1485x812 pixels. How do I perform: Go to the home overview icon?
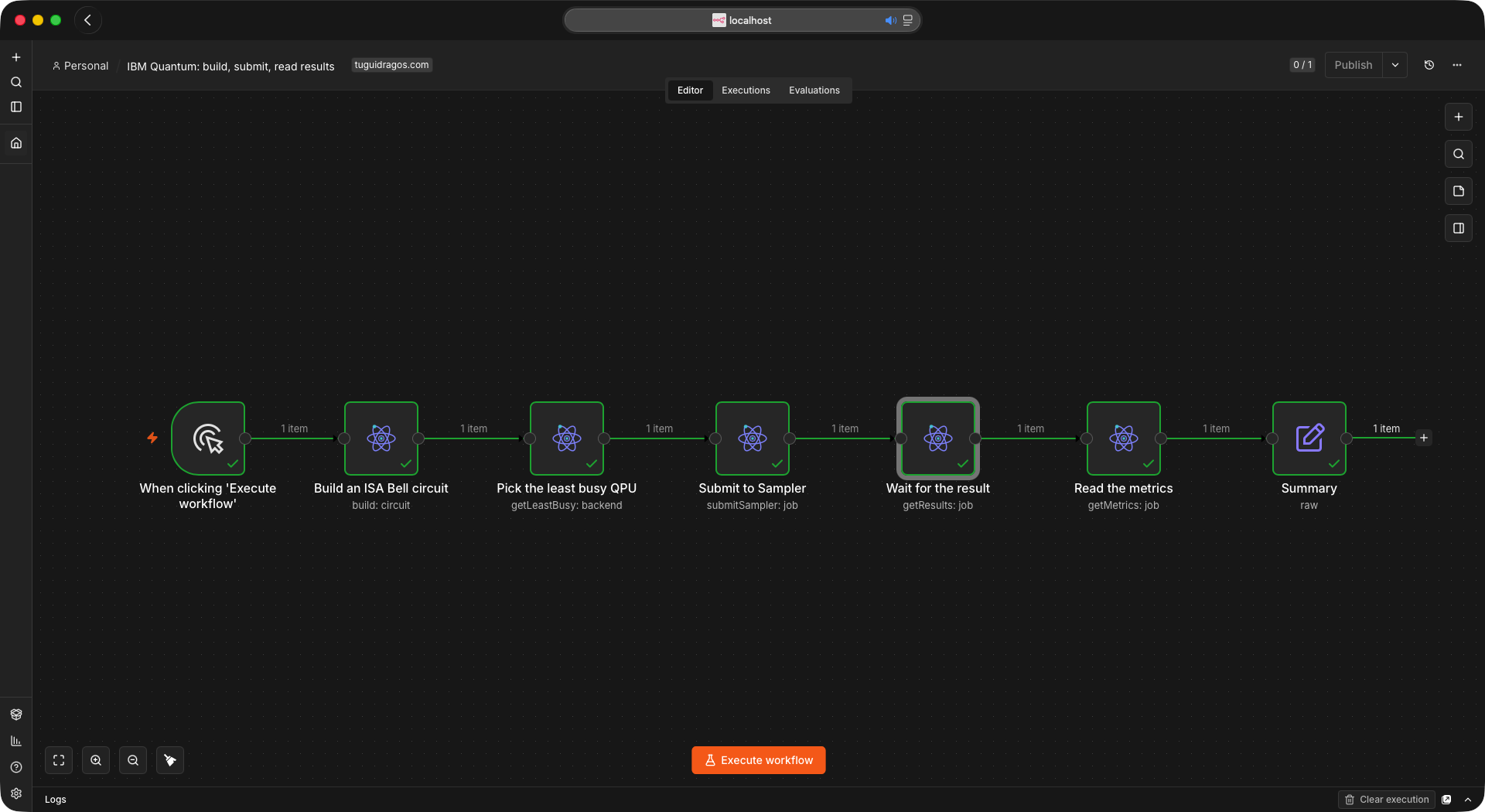[16, 143]
